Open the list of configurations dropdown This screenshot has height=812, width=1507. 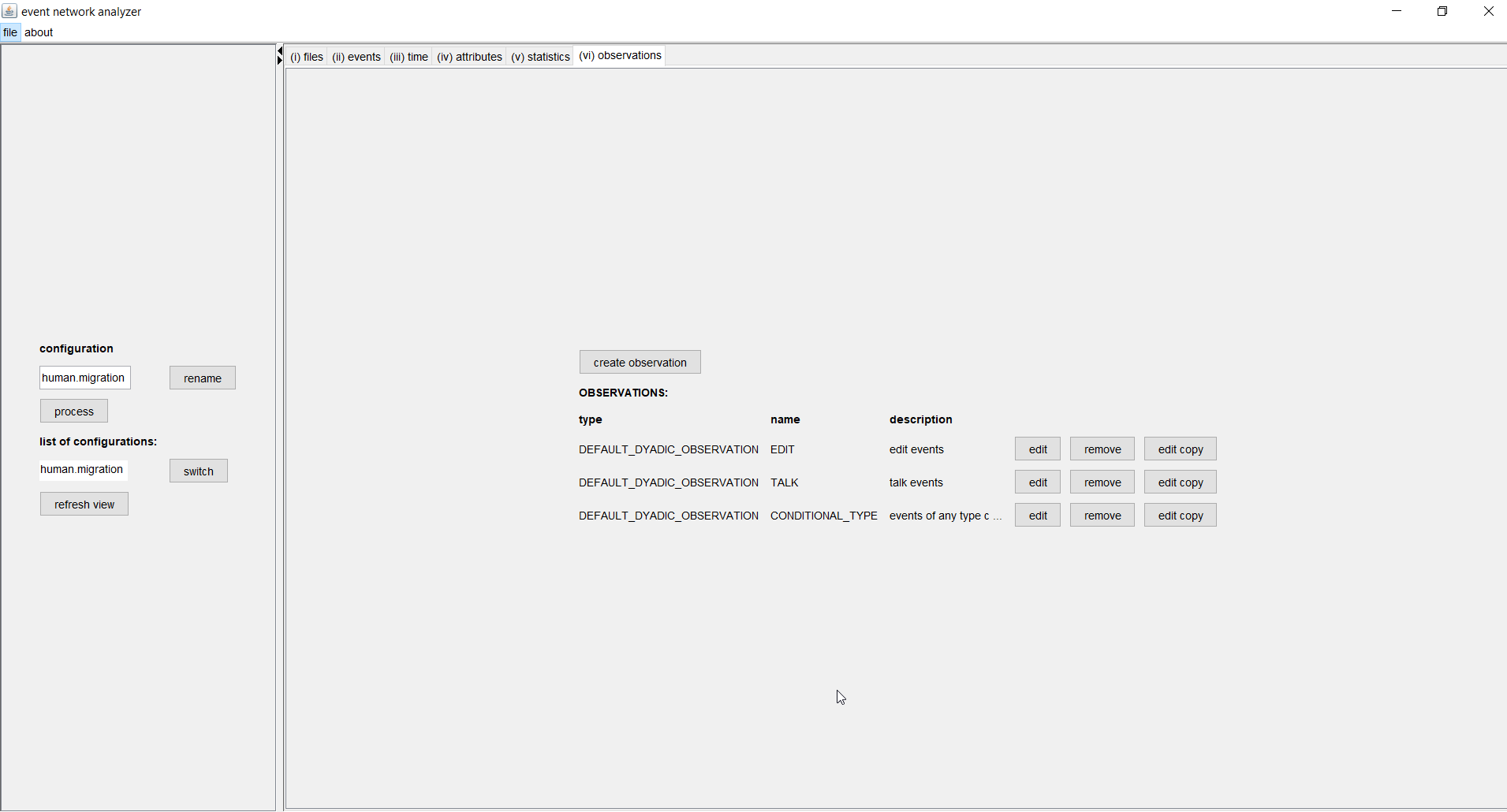tap(83, 470)
